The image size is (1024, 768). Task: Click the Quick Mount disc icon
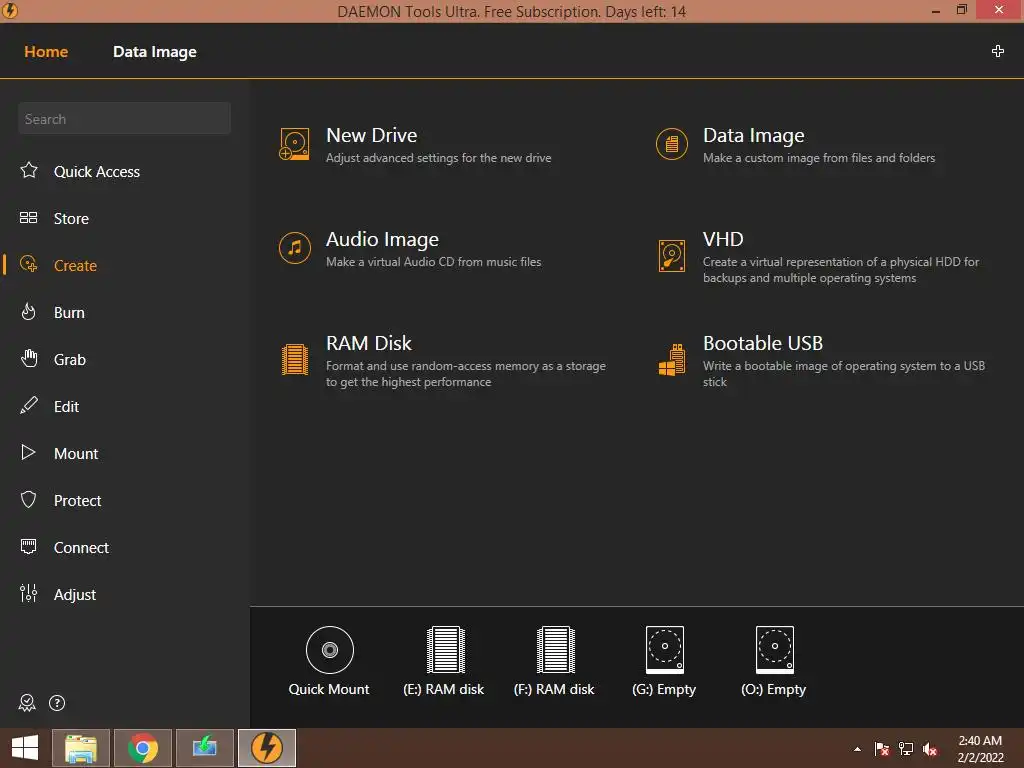click(x=330, y=650)
